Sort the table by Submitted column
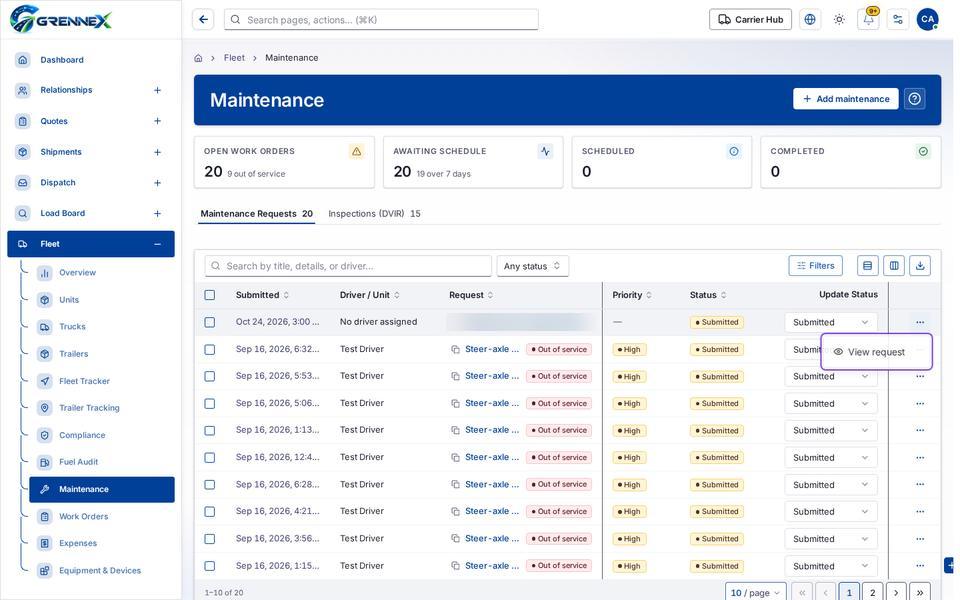 [262, 295]
